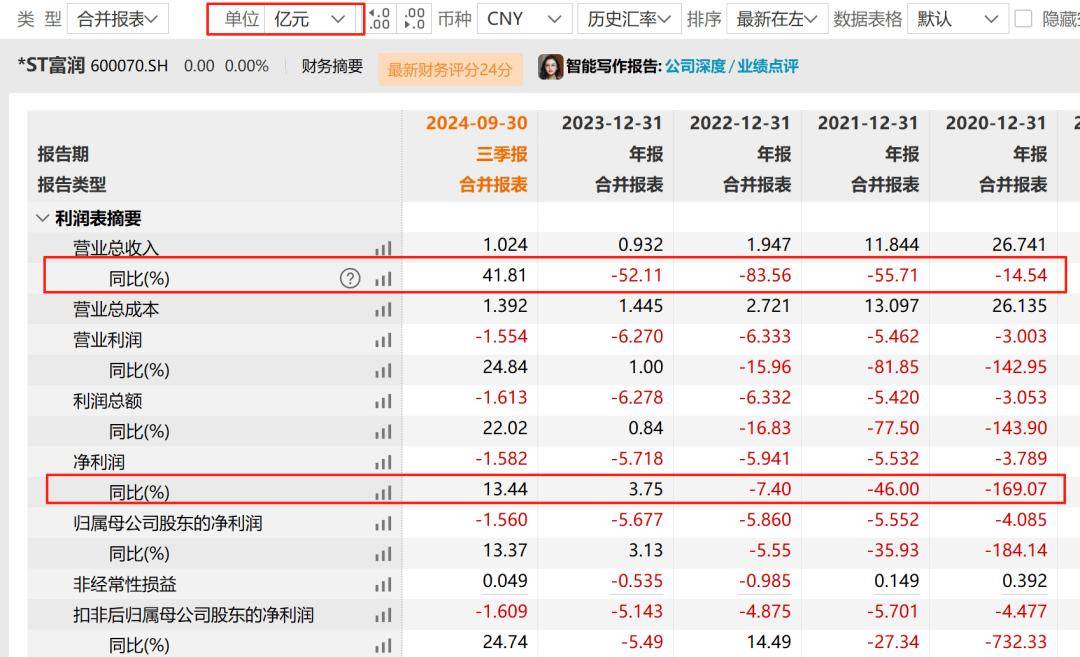Click the increase decimal places icon

point(378,18)
